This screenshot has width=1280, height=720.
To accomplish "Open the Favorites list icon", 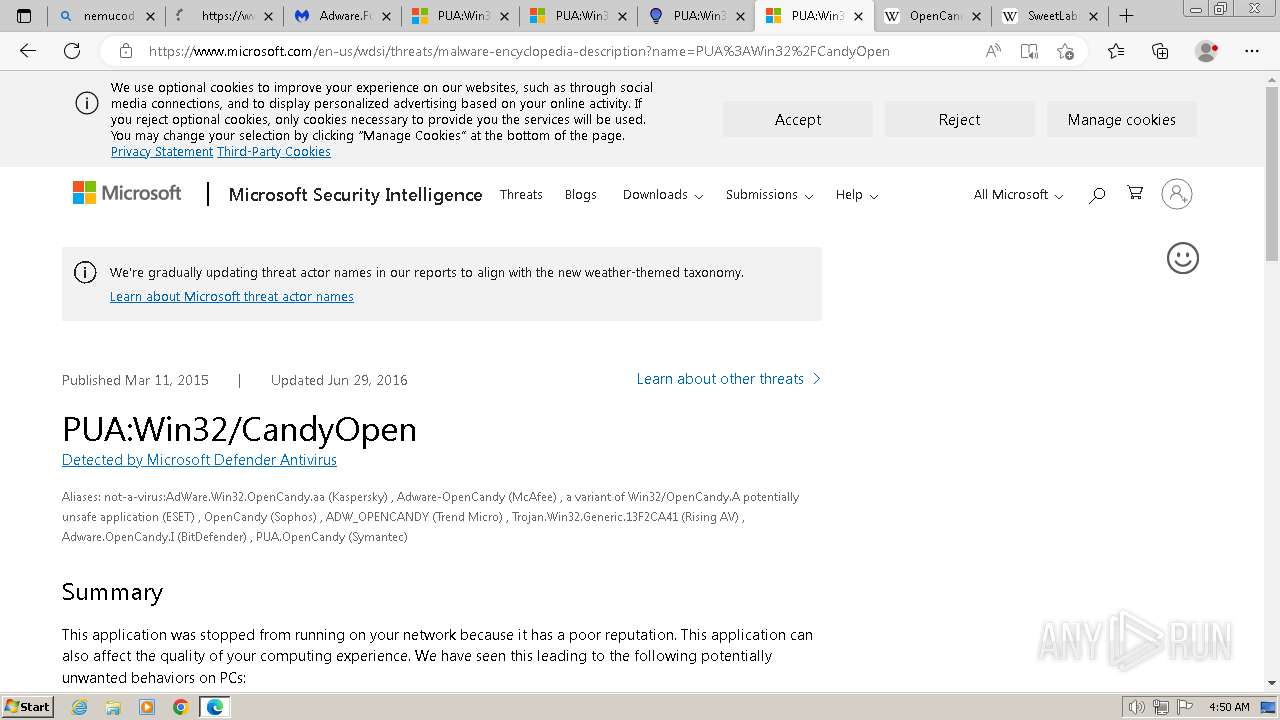I will pyautogui.click(x=1116, y=51).
